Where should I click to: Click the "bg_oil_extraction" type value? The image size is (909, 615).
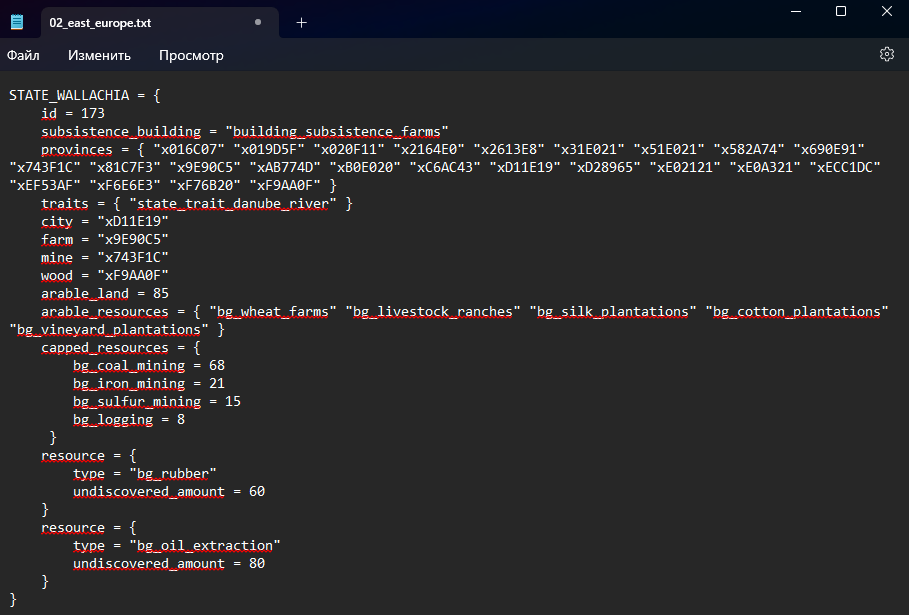coord(205,546)
